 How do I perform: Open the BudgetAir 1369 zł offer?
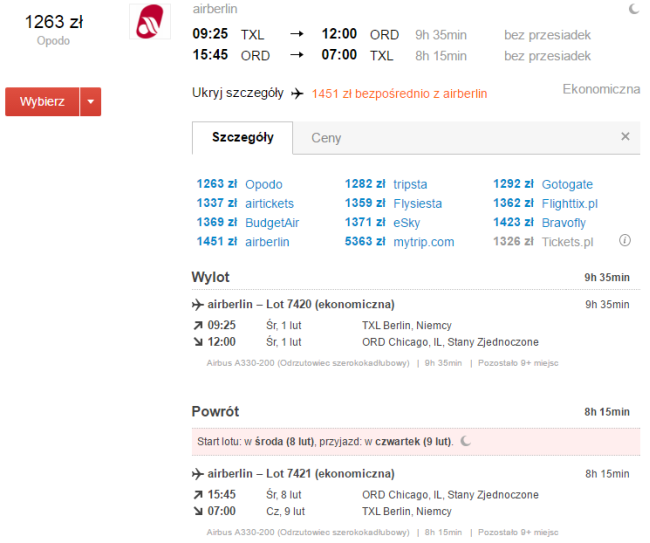click(x=248, y=222)
